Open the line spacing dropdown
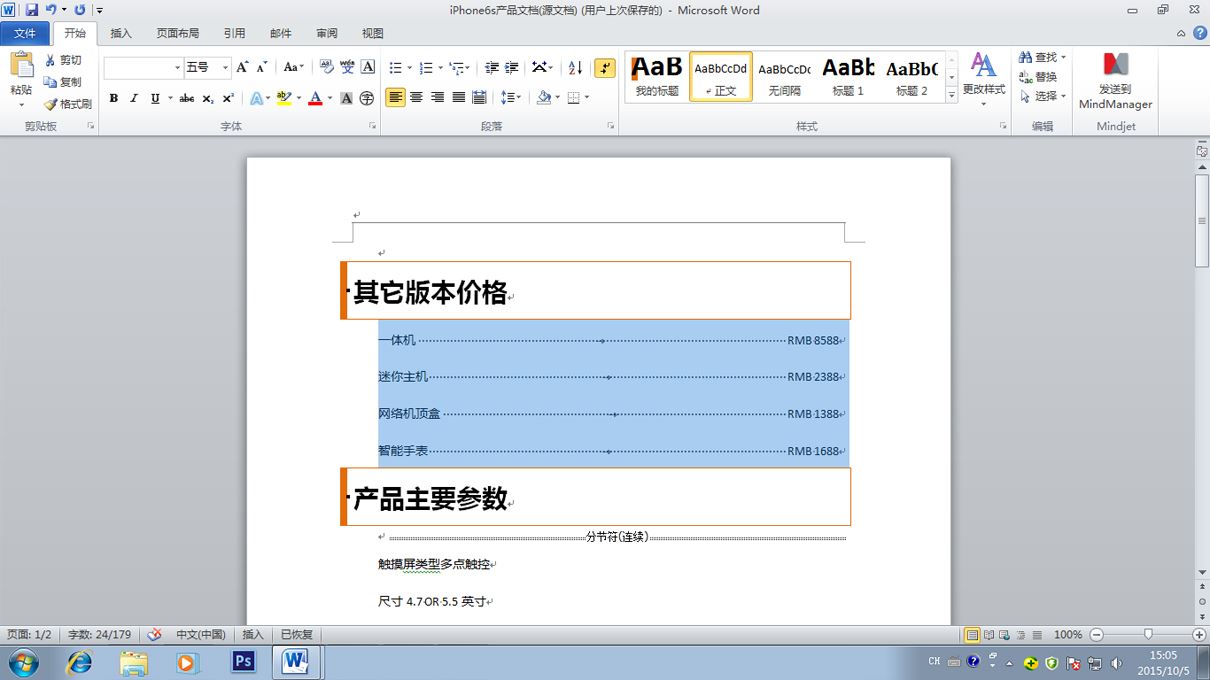This screenshot has height=680, width=1210. [x=511, y=97]
